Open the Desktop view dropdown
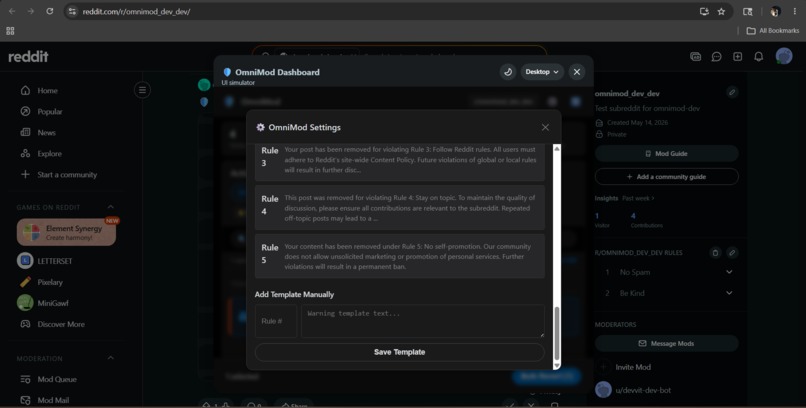This screenshot has height=408, width=806. (x=542, y=72)
